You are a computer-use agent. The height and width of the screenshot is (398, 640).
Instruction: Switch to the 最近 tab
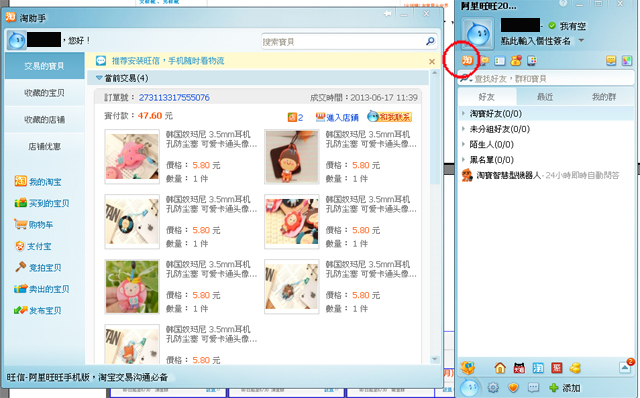click(545, 97)
